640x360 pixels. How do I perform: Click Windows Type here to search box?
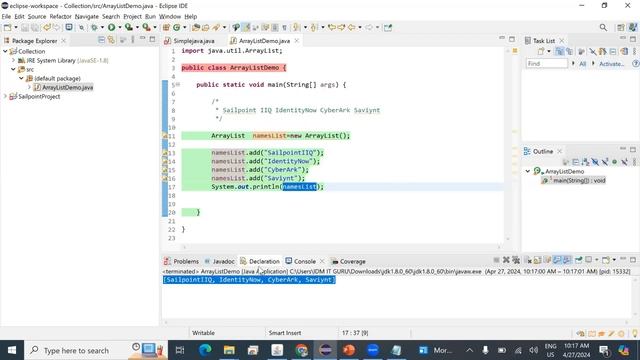tap(96, 350)
